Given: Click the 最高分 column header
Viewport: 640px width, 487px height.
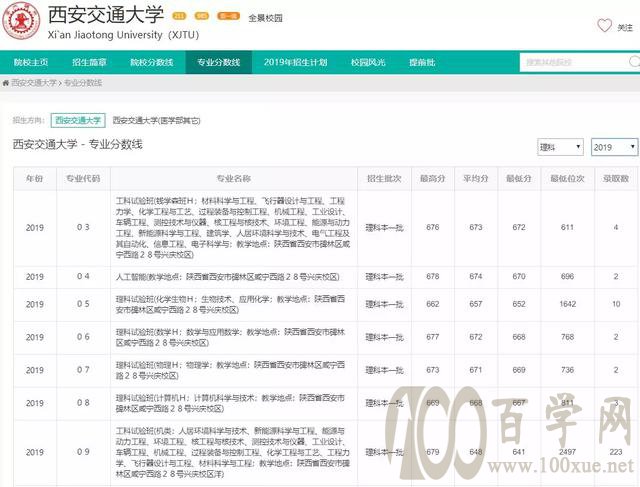Looking at the screenshot, I should [433, 178].
